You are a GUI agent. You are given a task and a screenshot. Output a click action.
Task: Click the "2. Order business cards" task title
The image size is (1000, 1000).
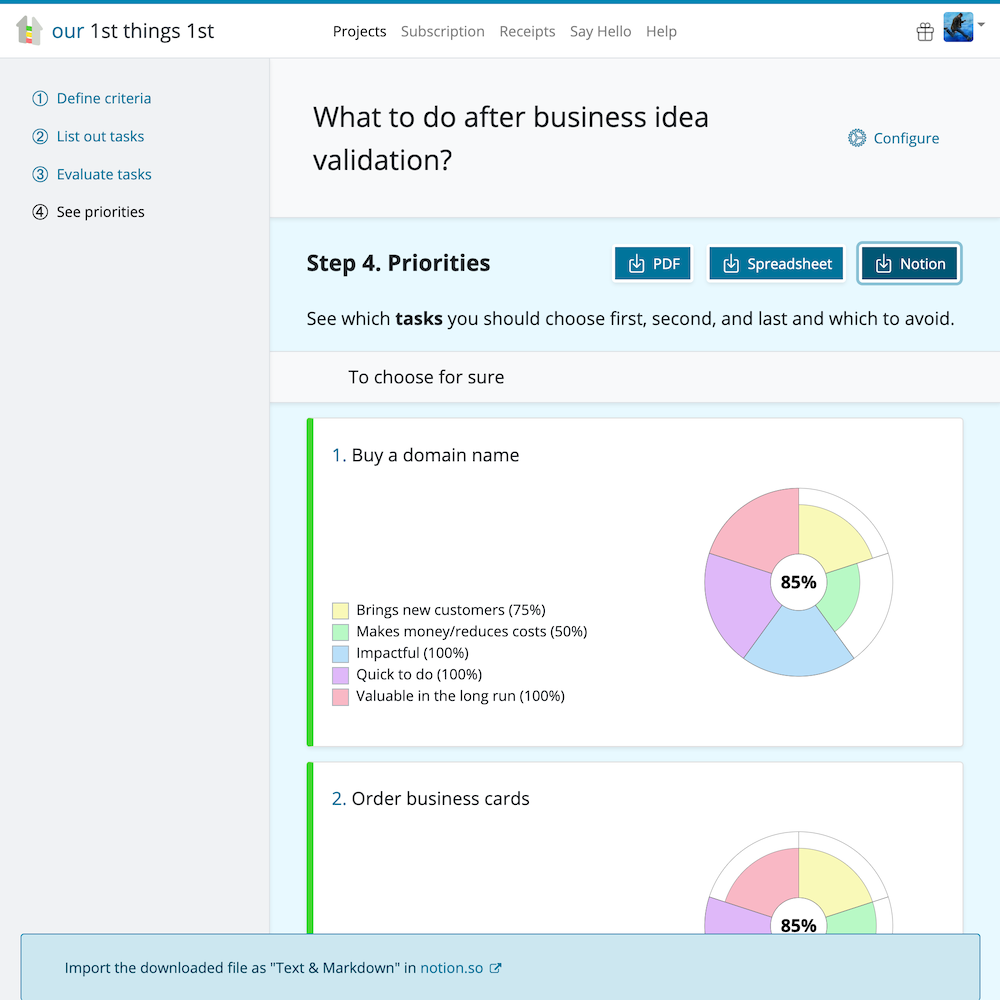430,798
